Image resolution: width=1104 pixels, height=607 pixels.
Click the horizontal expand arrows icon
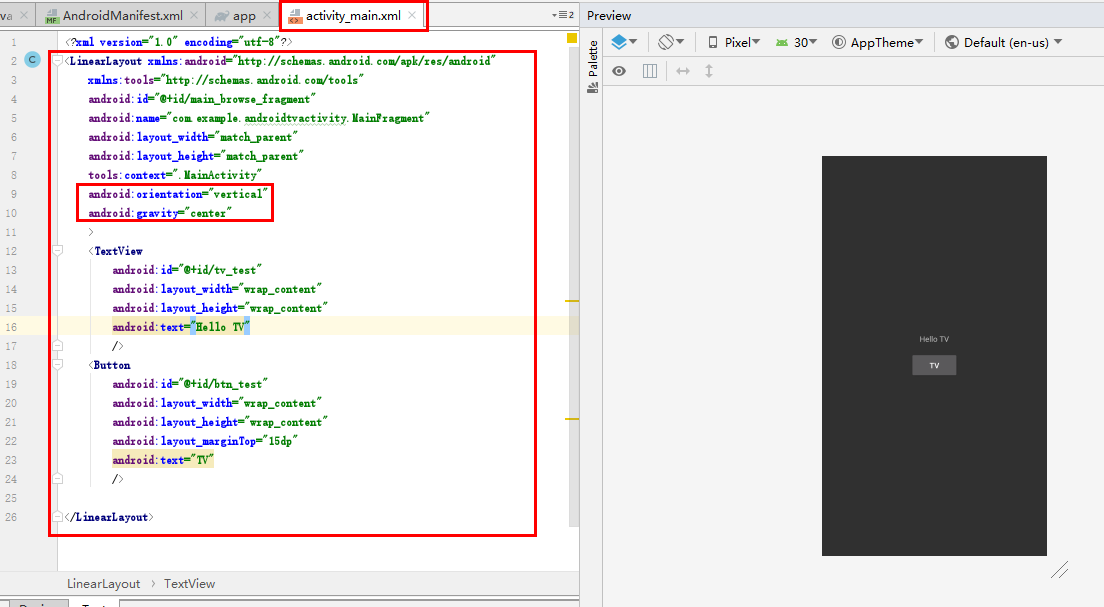point(683,71)
